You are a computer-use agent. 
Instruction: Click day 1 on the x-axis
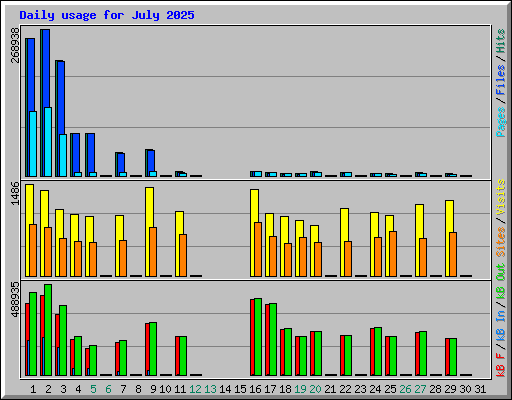[x=33, y=389]
